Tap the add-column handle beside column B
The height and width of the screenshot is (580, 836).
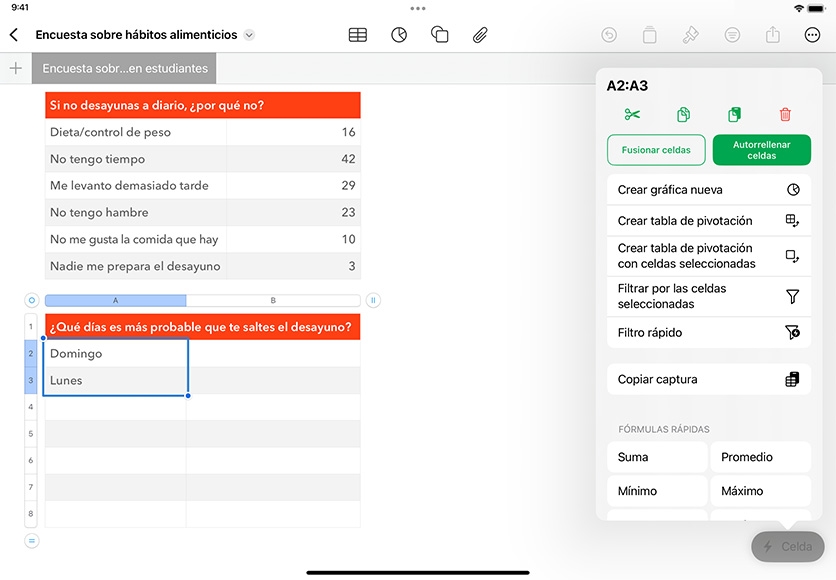click(373, 301)
